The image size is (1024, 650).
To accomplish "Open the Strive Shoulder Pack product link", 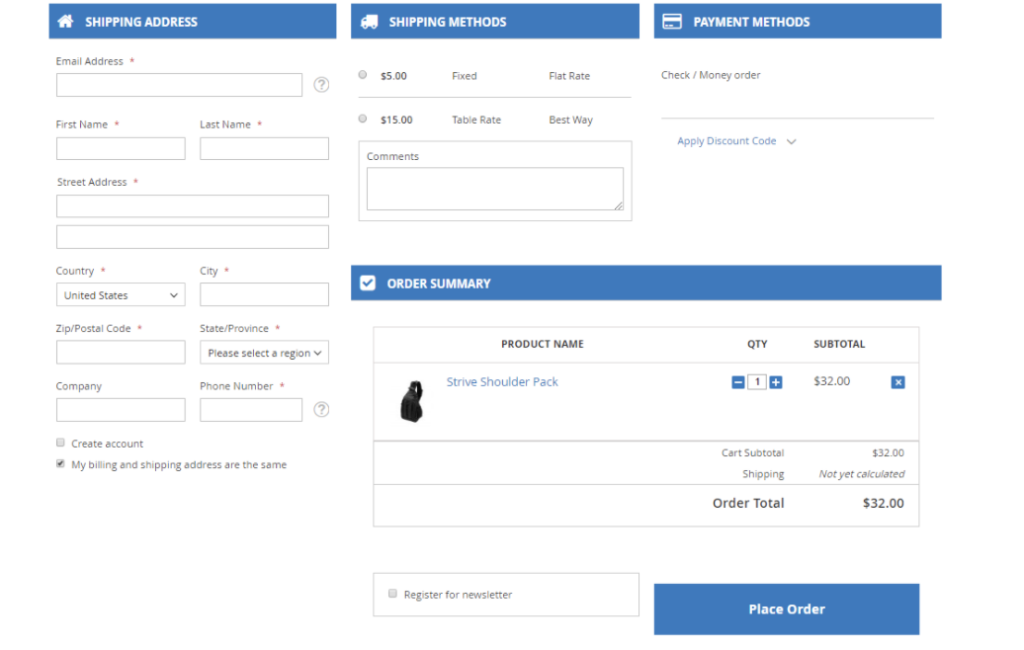I will pos(501,382).
